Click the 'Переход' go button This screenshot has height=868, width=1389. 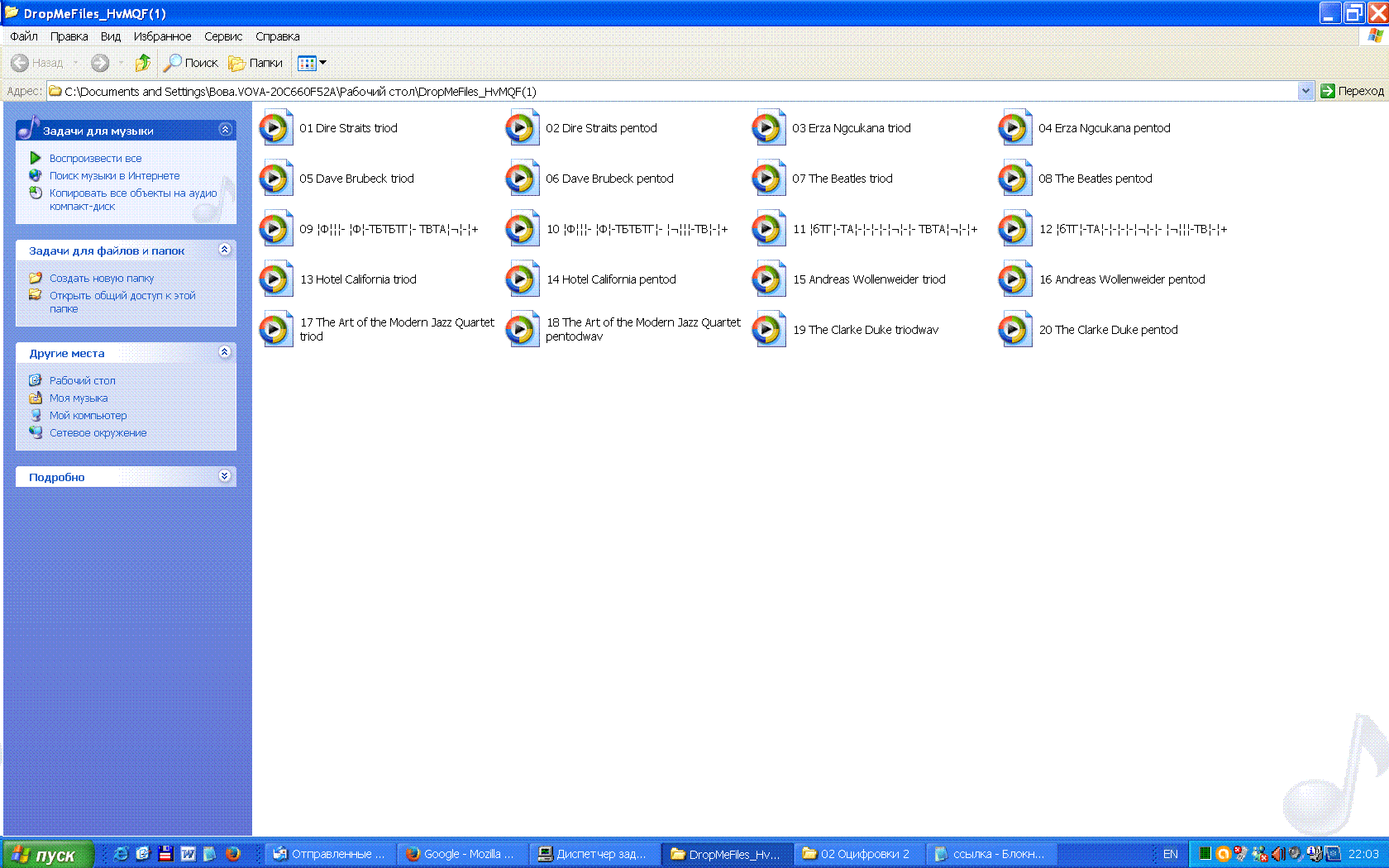pyautogui.click(x=1352, y=91)
